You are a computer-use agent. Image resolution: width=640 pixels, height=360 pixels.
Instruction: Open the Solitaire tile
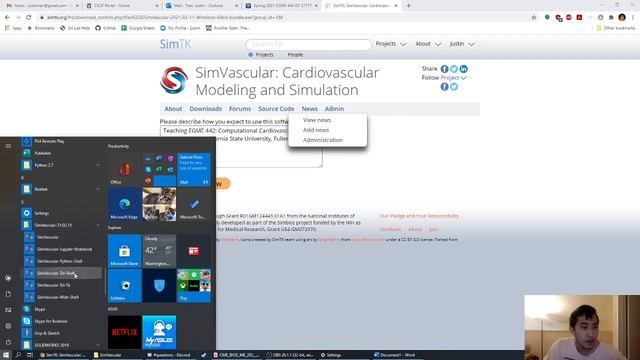tap(124, 286)
